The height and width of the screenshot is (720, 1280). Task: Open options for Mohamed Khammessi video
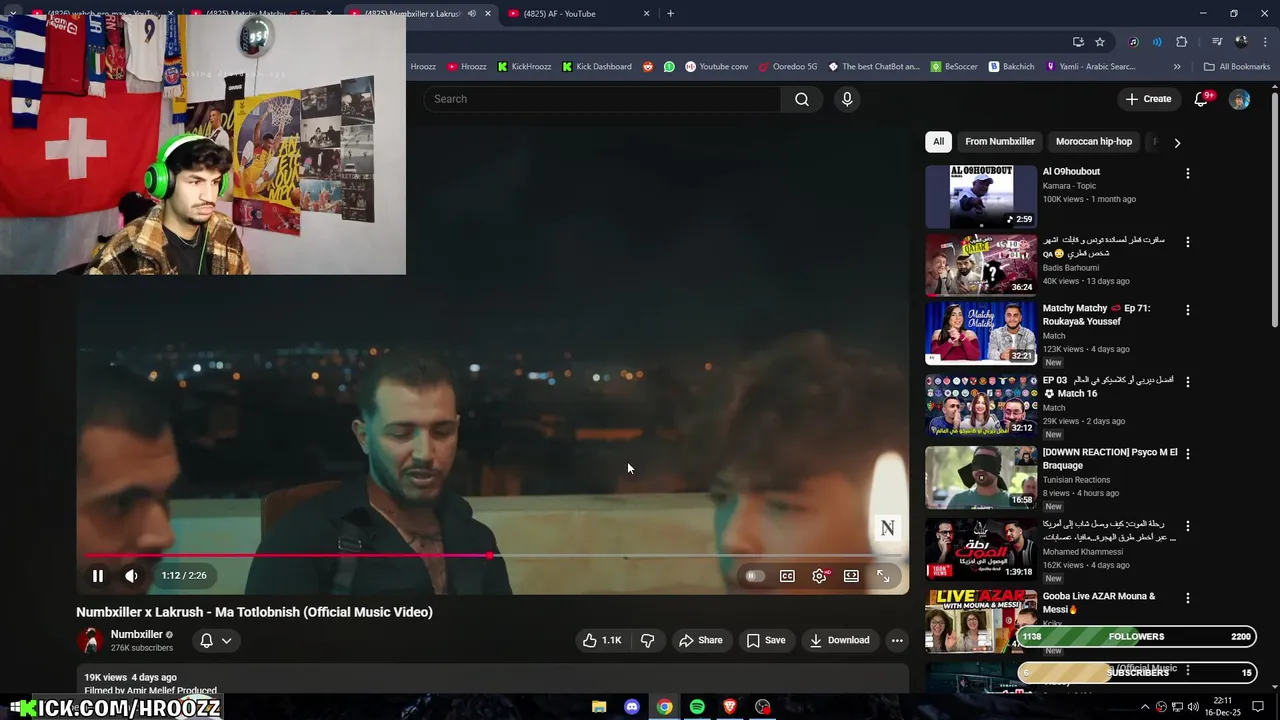pos(1188,526)
